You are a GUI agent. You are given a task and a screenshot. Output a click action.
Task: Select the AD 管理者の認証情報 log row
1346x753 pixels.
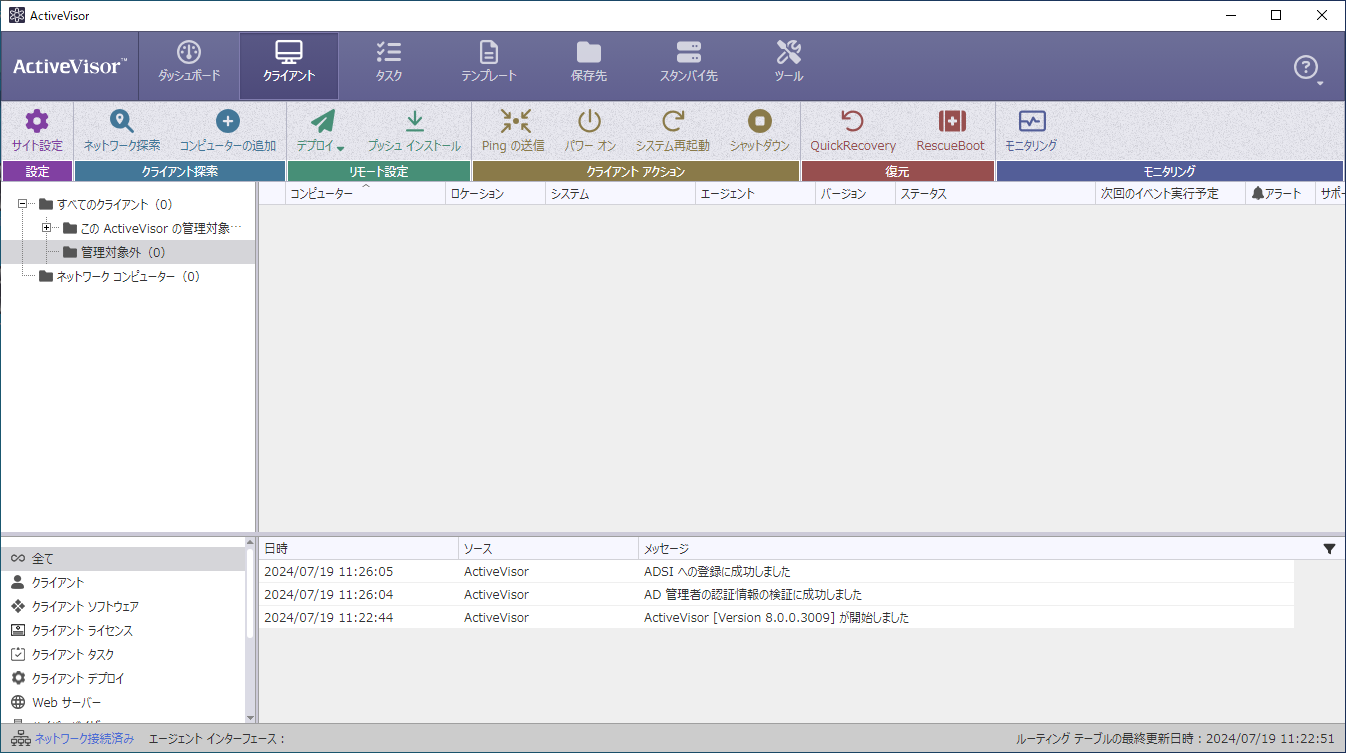[776, 595]
